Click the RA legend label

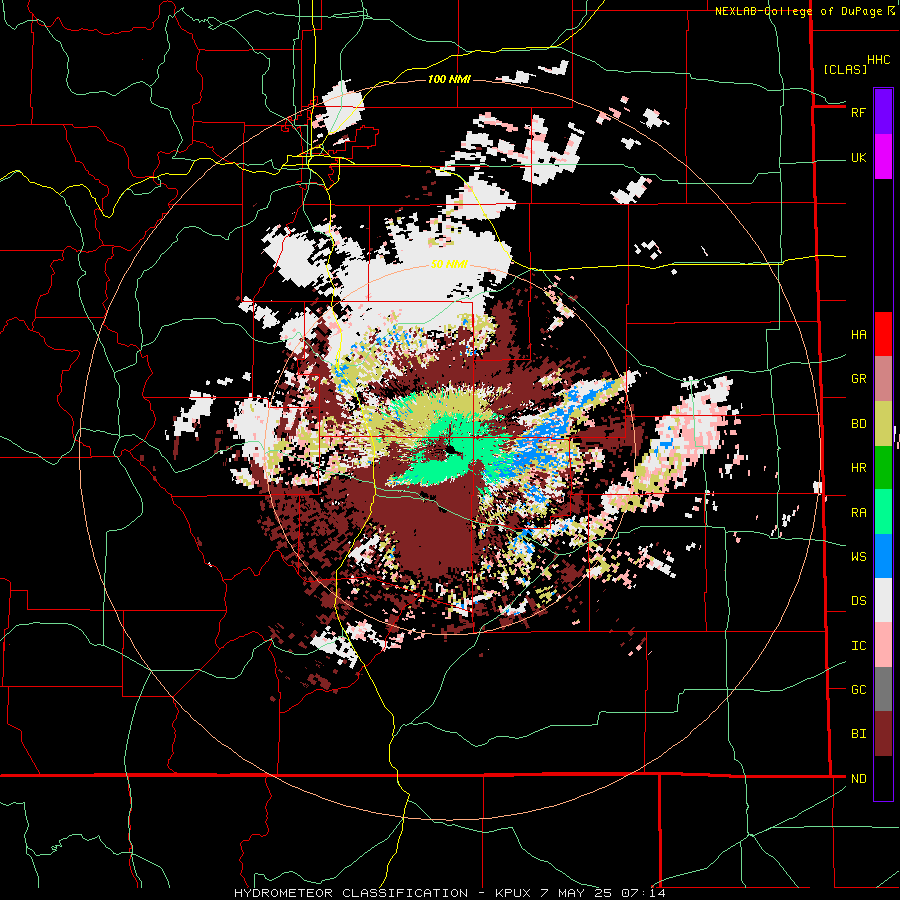(x=858, y=513)
